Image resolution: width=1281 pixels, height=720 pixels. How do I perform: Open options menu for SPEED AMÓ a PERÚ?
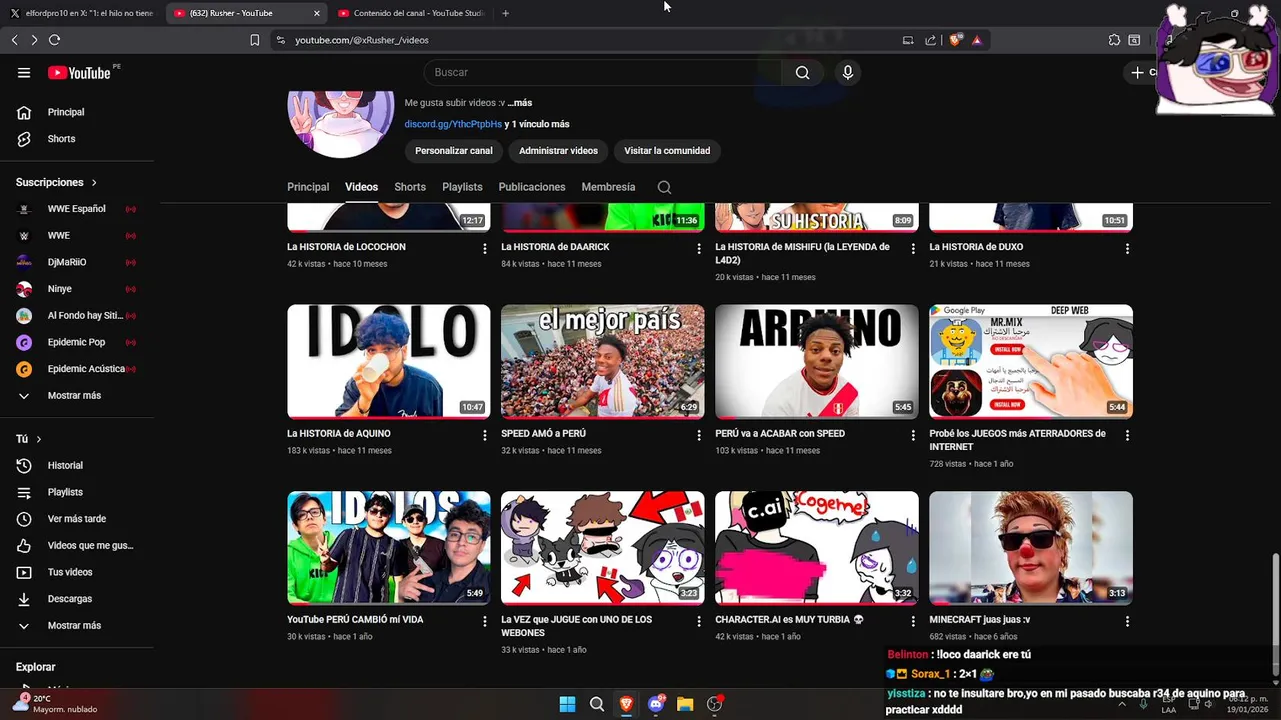coord(699,435)
